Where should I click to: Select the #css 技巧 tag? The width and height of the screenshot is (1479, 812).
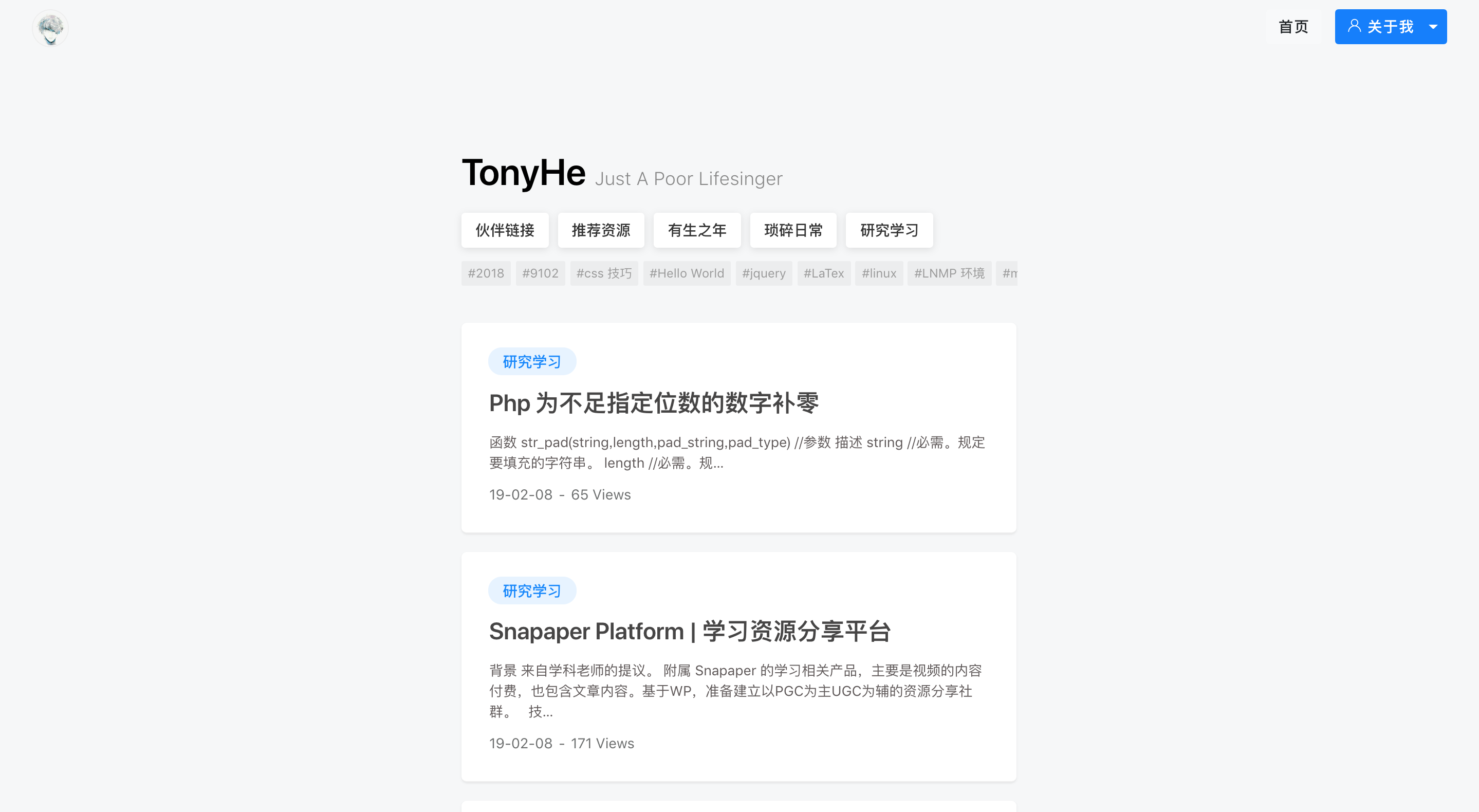603,273
